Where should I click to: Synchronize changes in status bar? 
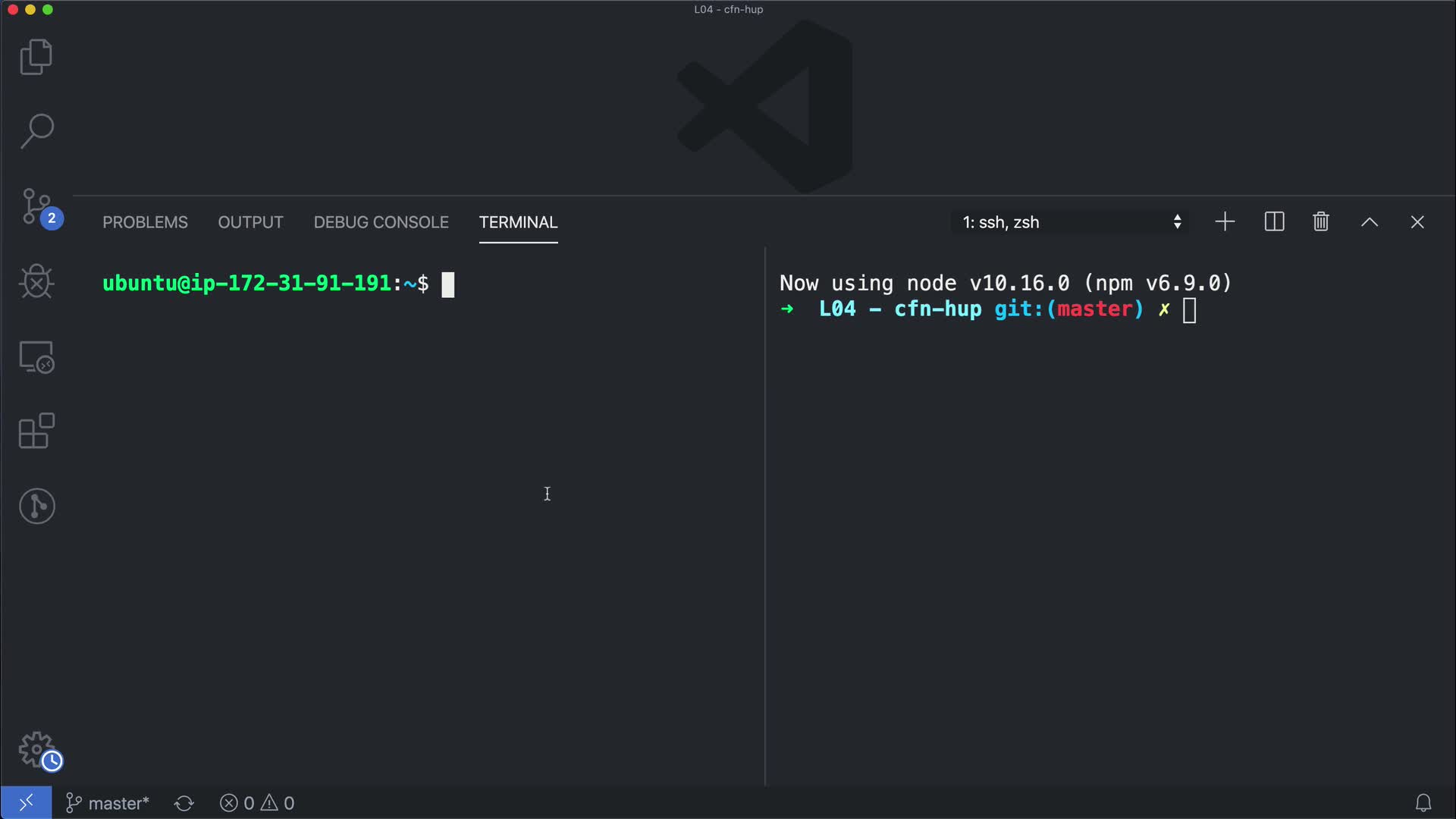(184, 803)
